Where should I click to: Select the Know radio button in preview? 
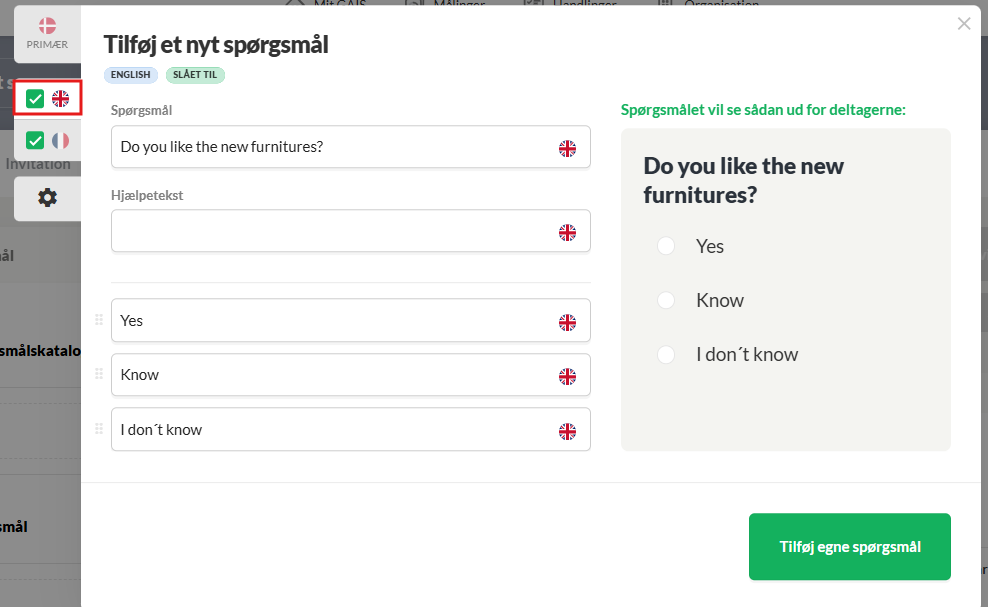(x=666, y=300)
